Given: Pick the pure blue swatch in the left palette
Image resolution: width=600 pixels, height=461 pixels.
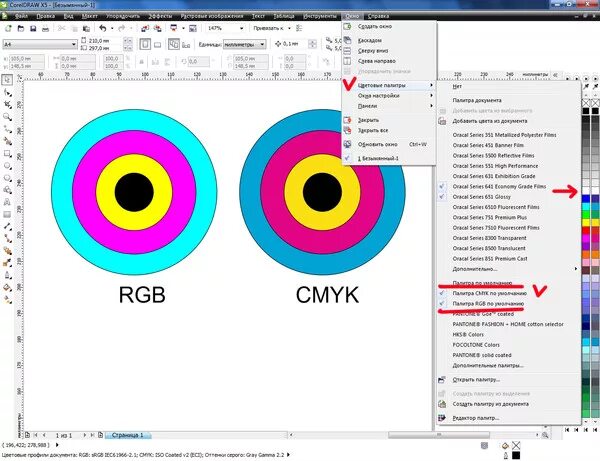Looking at the screenshot, I should point(586,199).
